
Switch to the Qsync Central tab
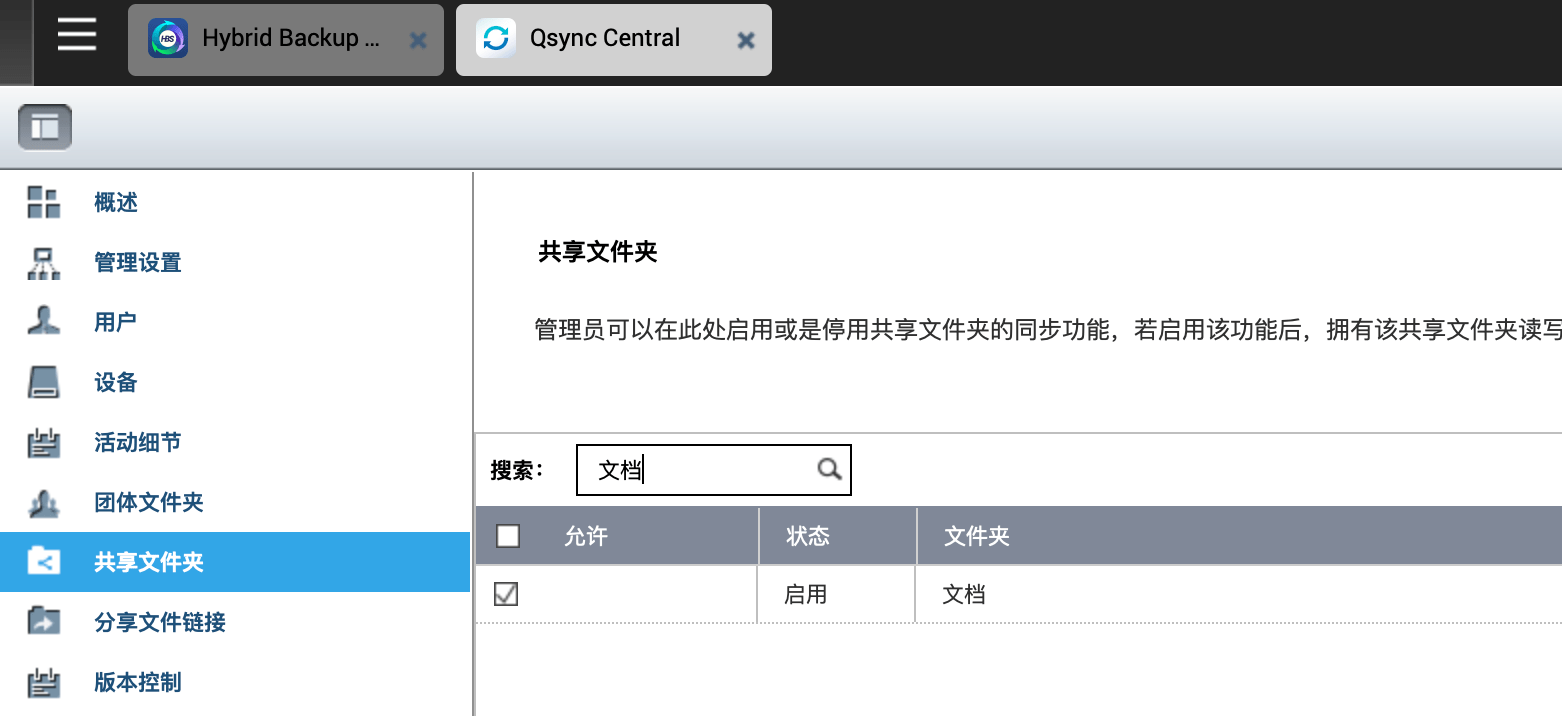614,40
